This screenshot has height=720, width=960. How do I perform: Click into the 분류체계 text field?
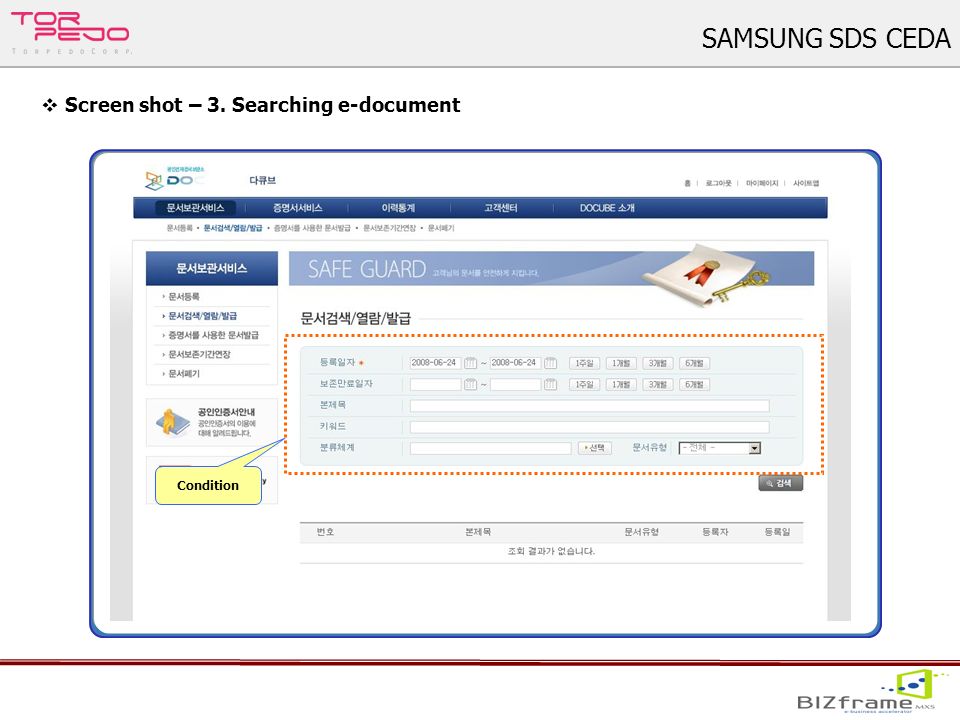tap(490, 448)
